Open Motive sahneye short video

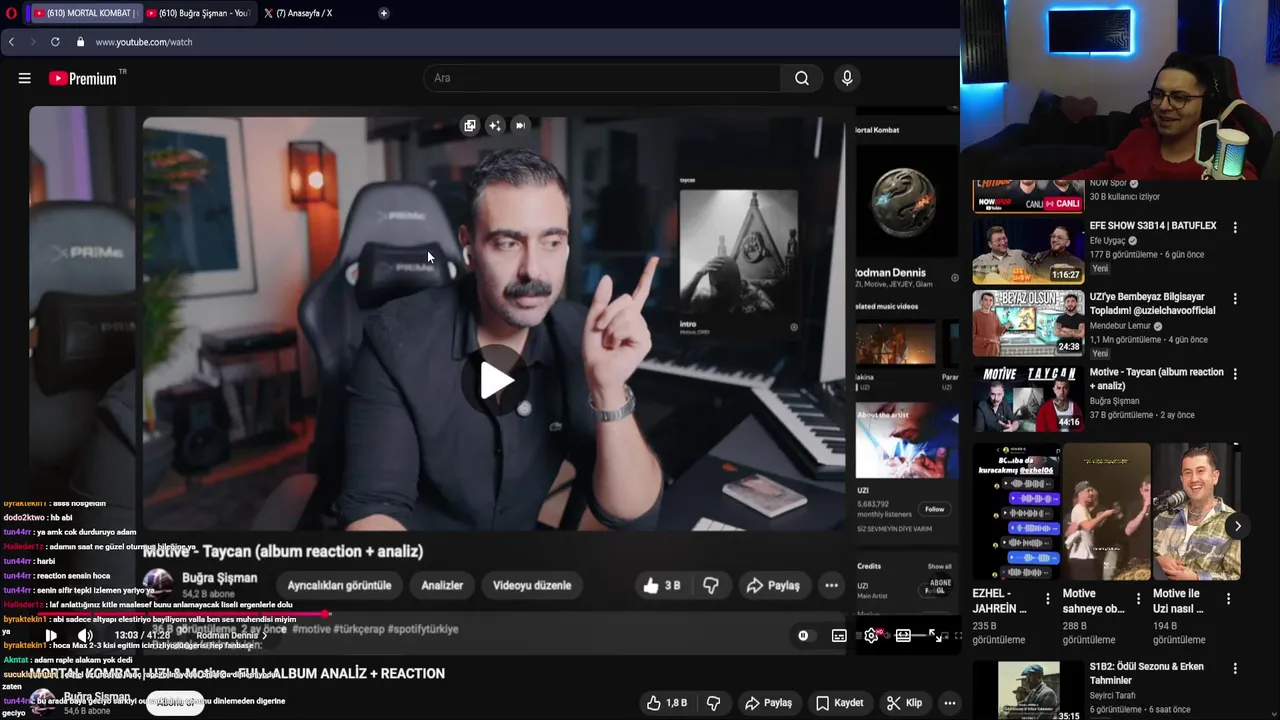tap(1107, 511)
